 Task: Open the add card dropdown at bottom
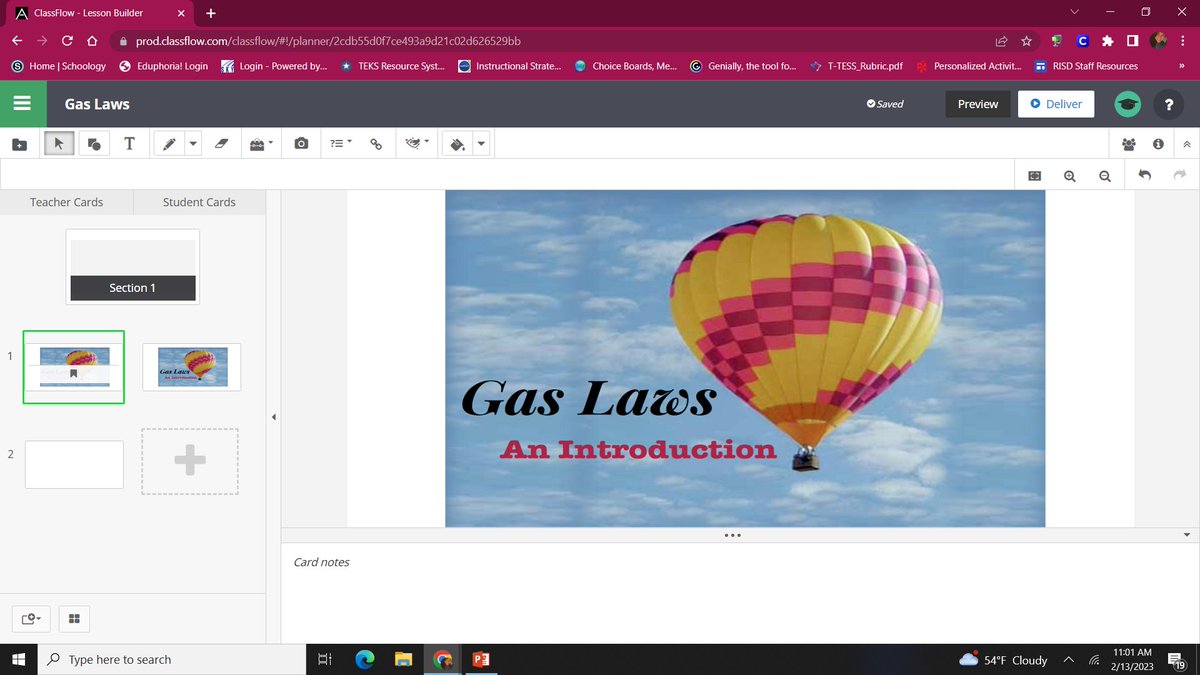32,619
